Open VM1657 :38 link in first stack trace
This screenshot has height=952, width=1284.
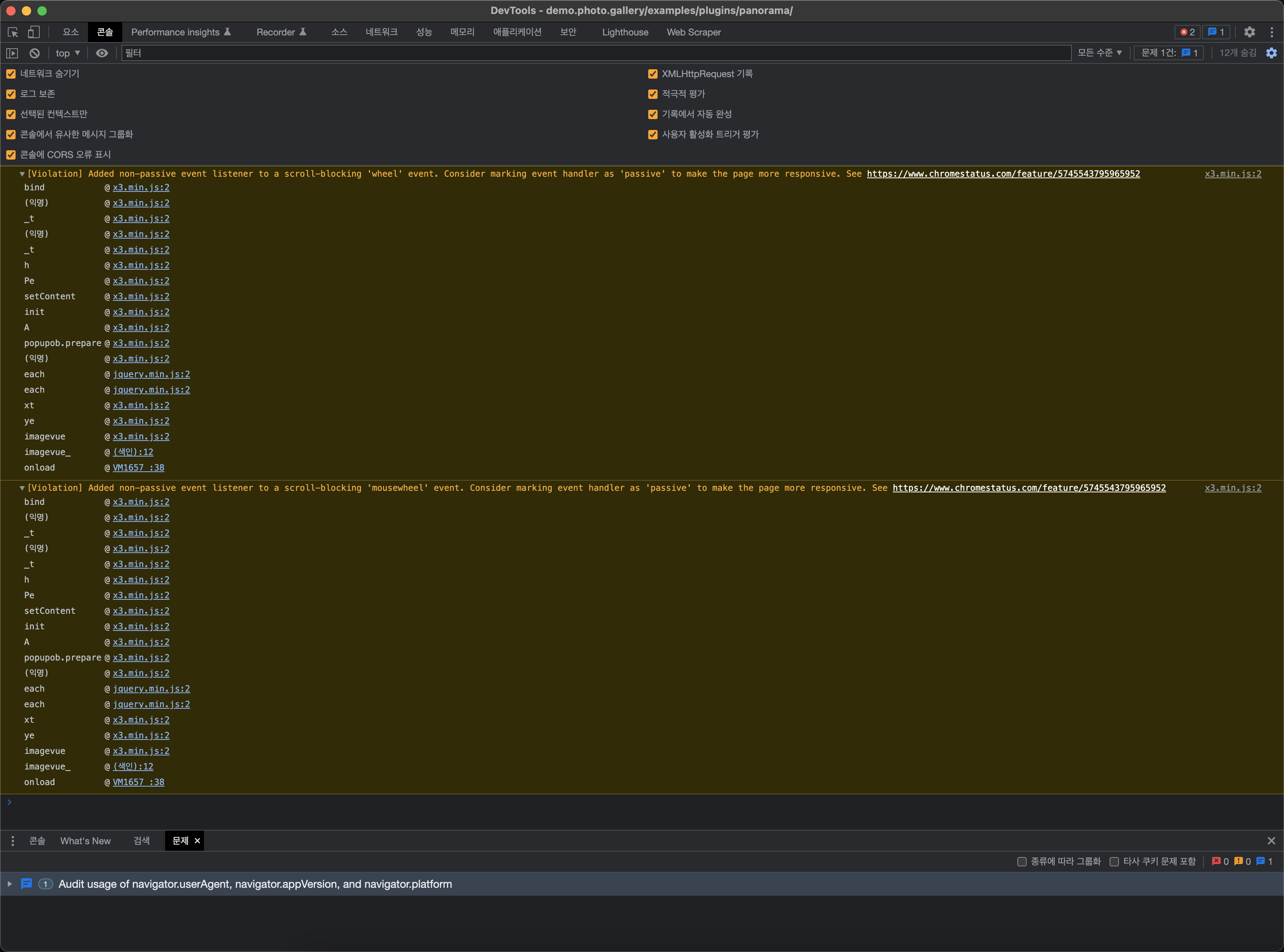(x=138, y=468)
